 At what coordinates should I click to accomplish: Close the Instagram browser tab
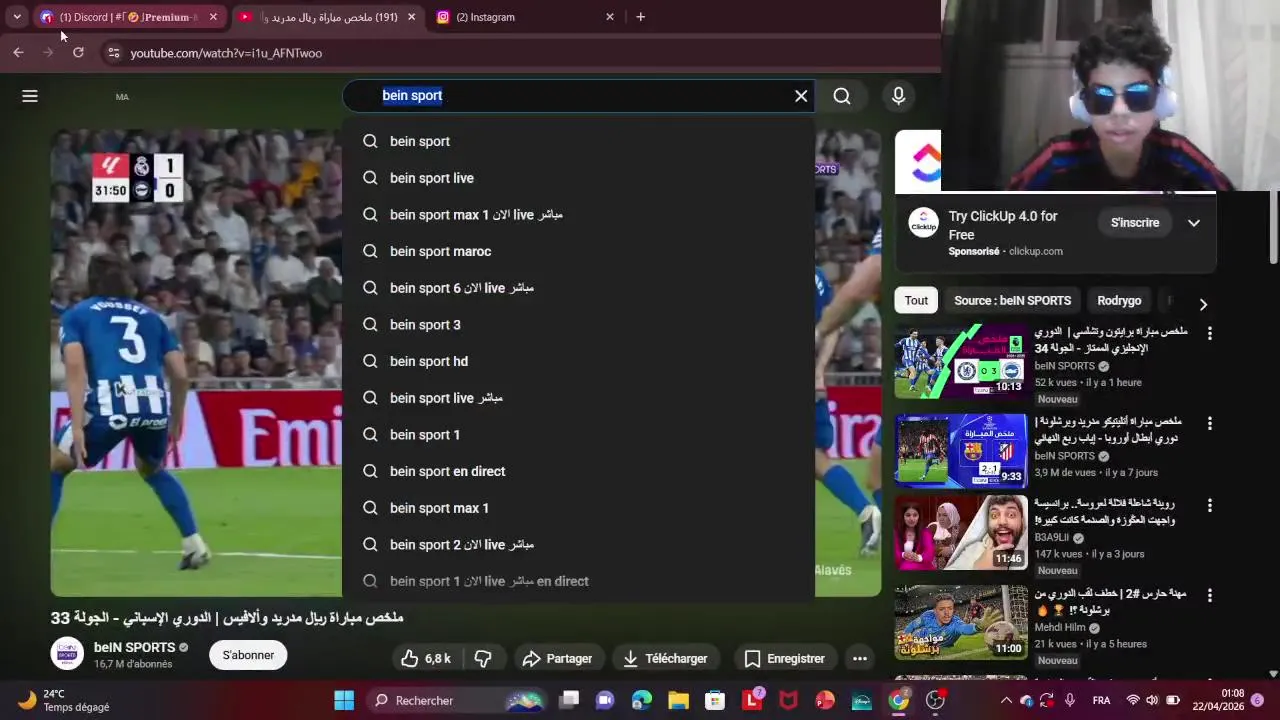[610, 17]
